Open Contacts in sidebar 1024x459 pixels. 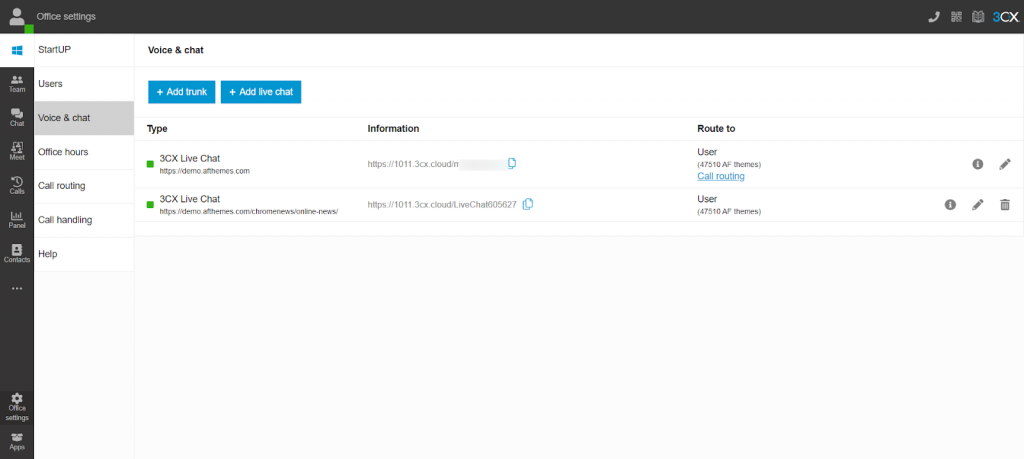click(17, 253)
